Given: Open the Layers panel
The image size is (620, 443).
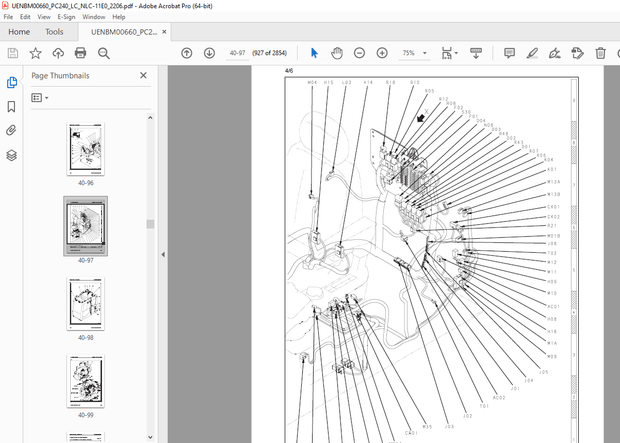Looking at the screenshot, I should pos(11,155).
